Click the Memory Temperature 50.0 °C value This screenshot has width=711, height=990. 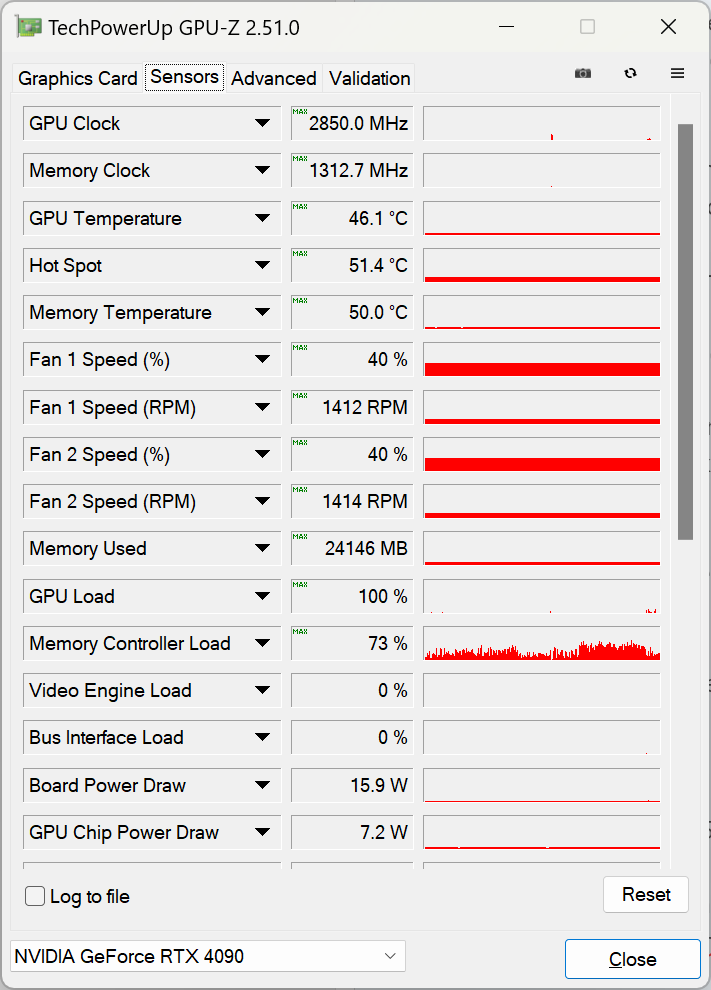point(352,313)
